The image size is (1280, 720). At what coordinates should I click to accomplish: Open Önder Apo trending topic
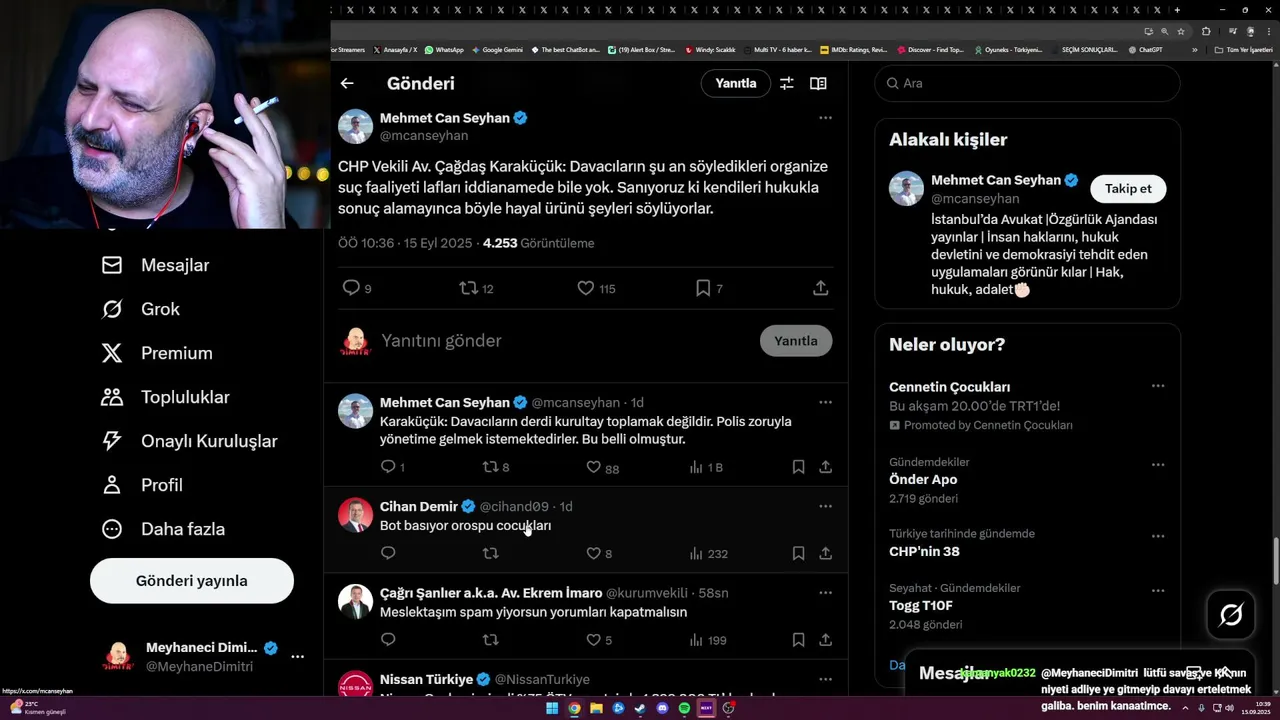923,479
